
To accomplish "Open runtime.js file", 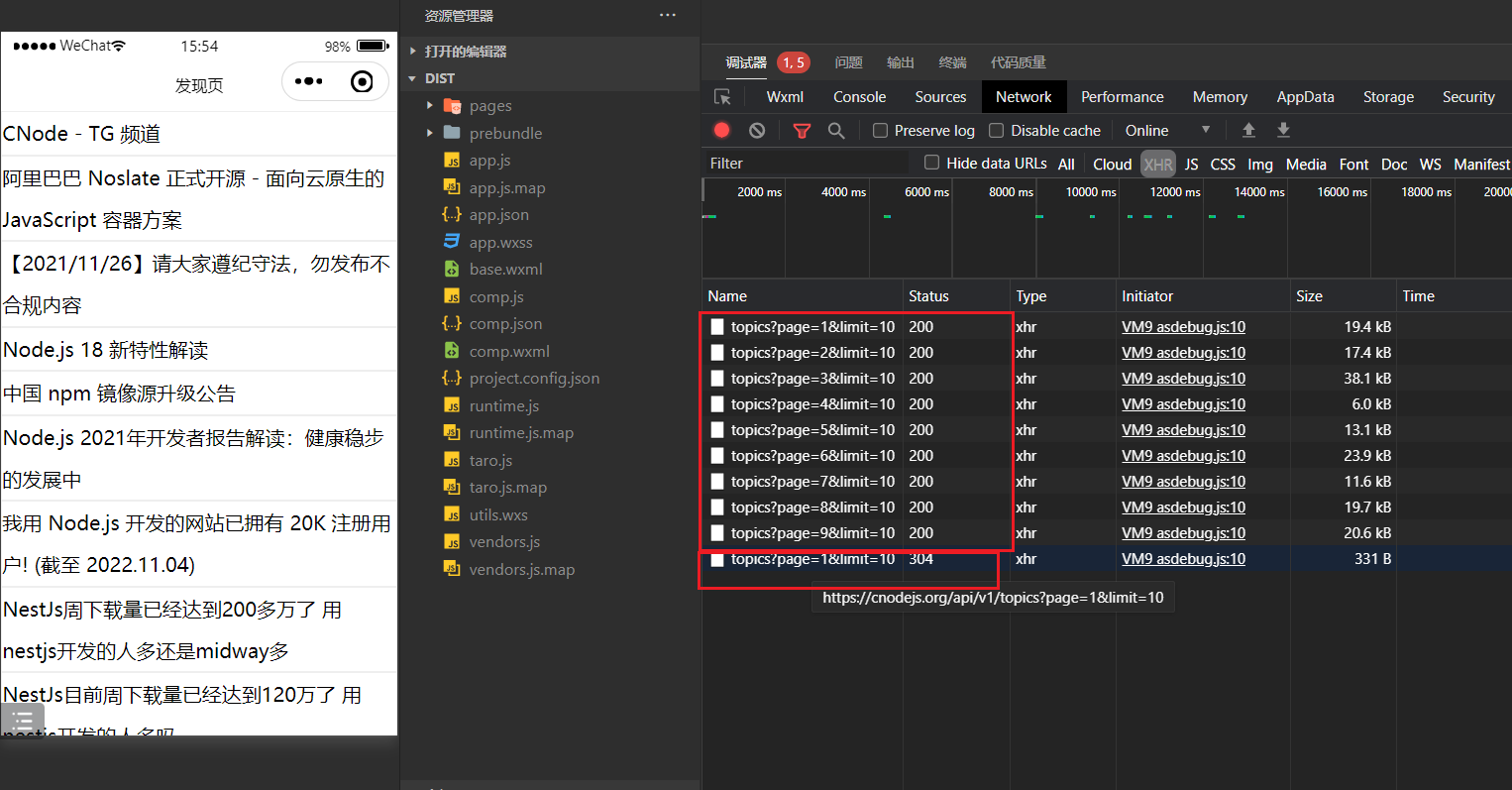I will (504, 405).
